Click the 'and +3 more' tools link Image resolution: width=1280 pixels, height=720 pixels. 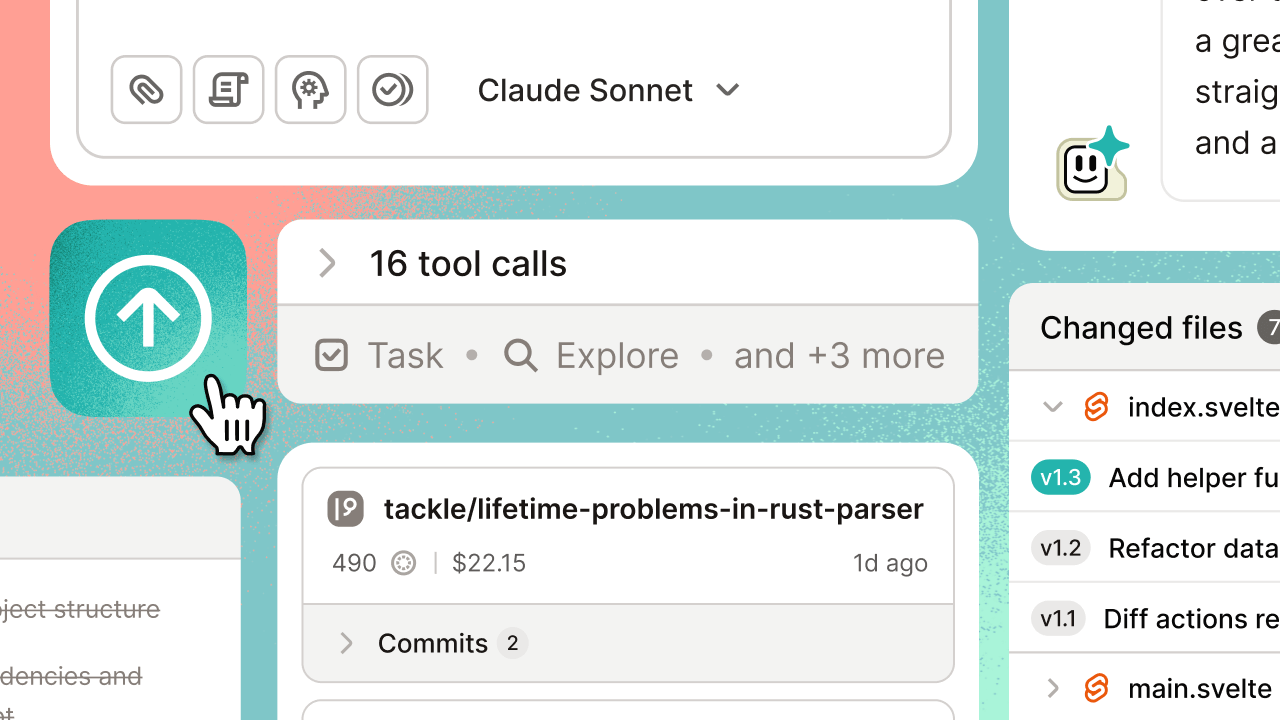coord(839,355)
